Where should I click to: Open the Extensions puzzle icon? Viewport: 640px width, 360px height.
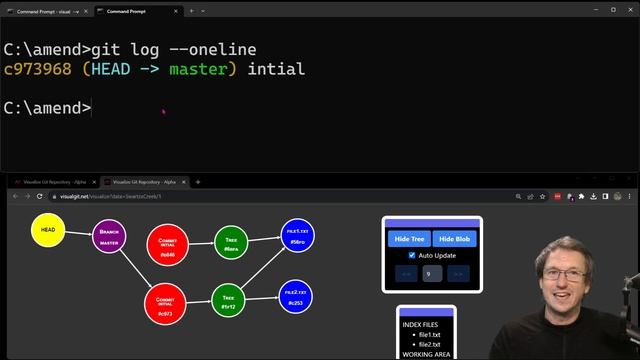click(x=582, y=197)
